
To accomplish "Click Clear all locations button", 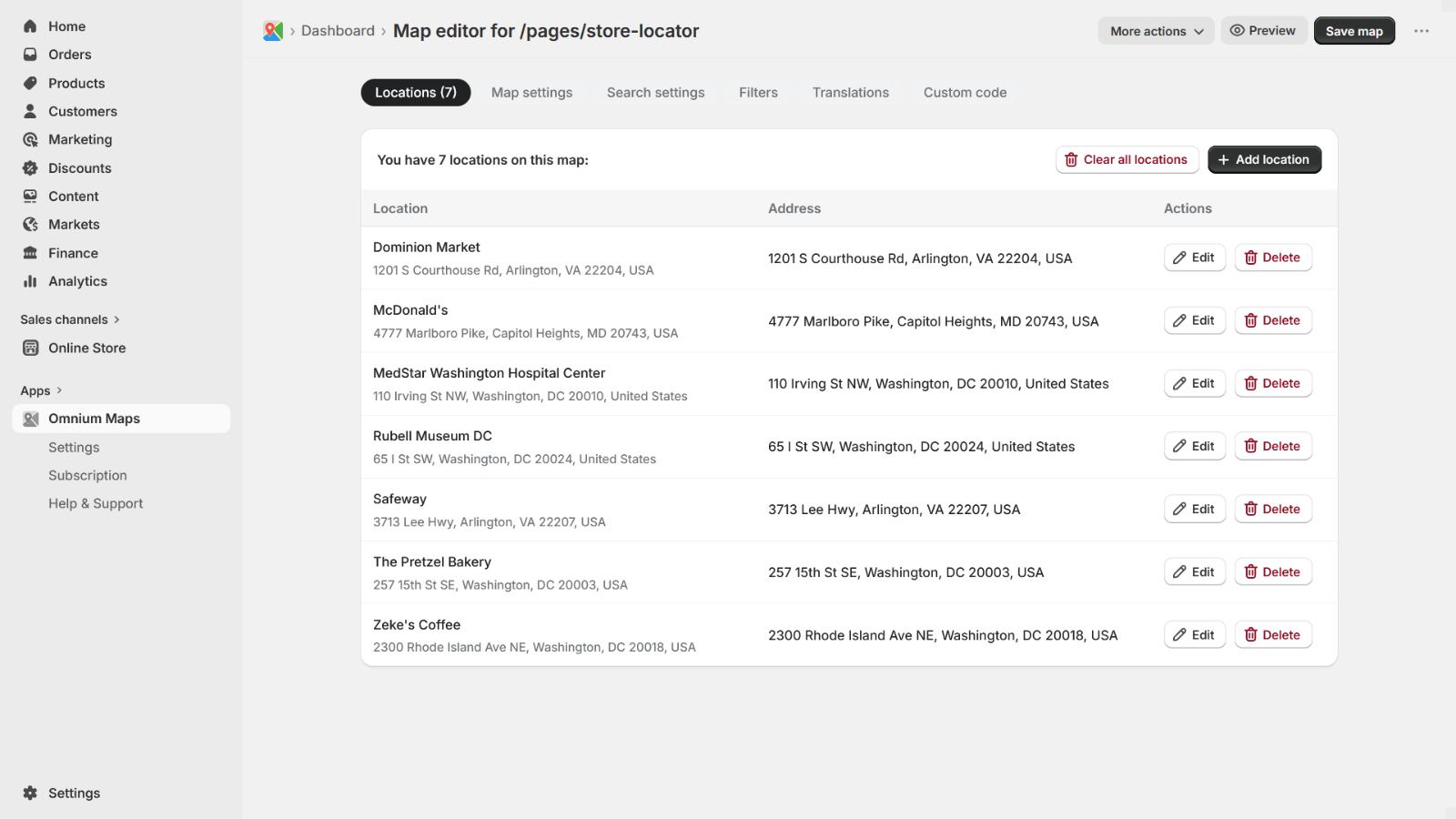I will click(x=1127, y=159).
